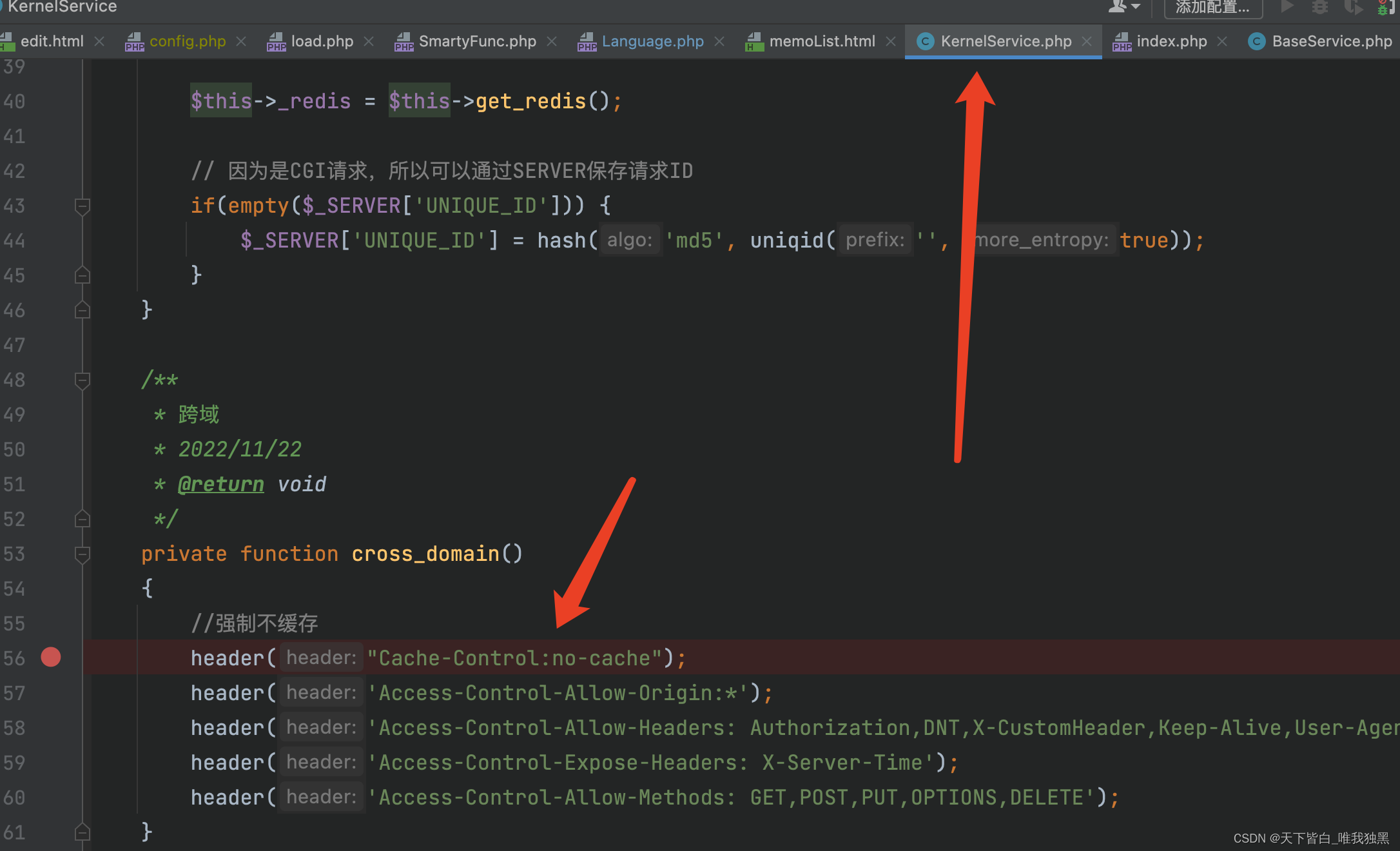Viewport: 1400px width, 851px height.
Task: Collapse the if block fold at line 43
Action: 82,206
